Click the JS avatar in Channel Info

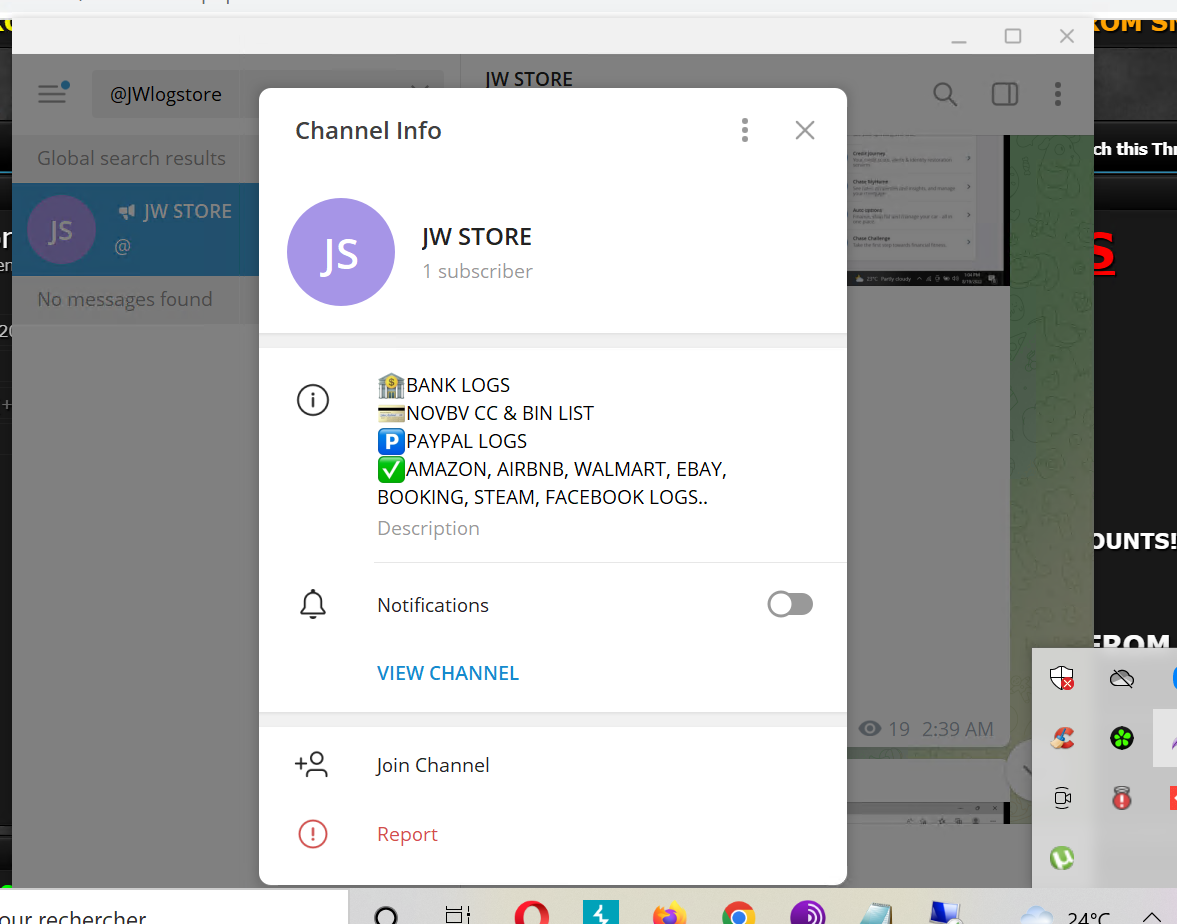pyautogui.click(x=341, y=252)
